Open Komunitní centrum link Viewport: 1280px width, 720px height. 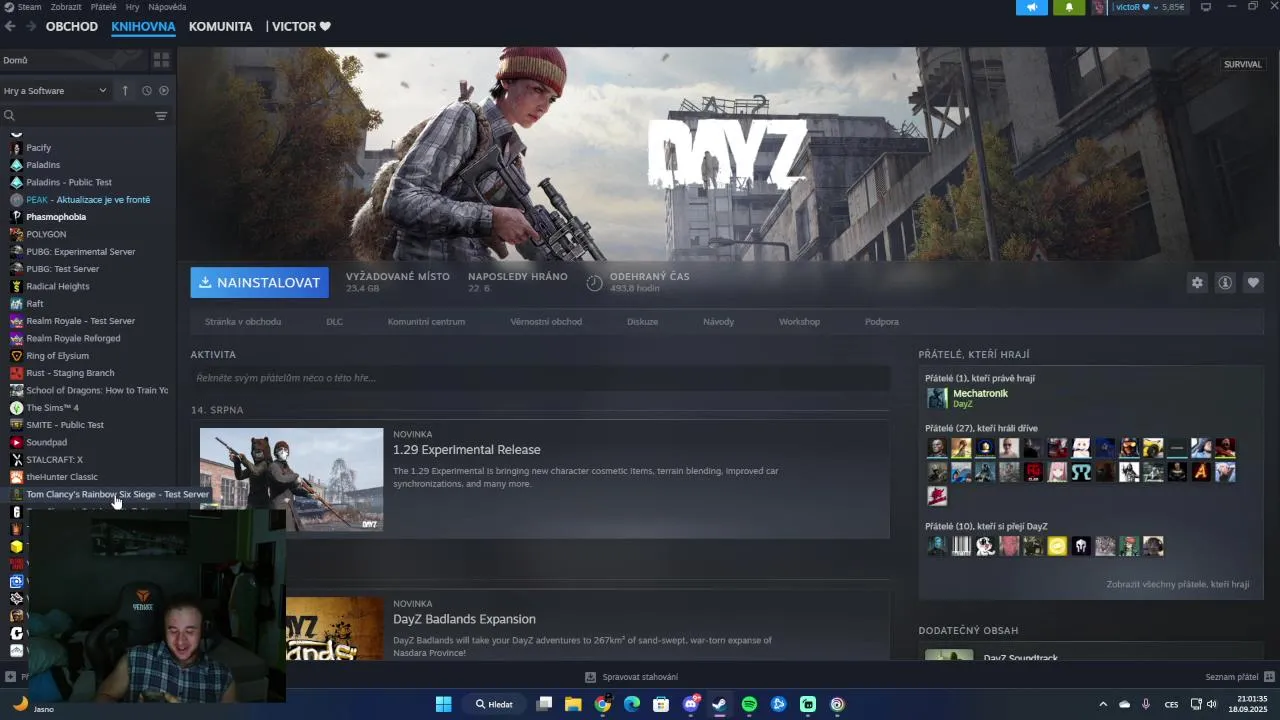[x=426, y=322]
